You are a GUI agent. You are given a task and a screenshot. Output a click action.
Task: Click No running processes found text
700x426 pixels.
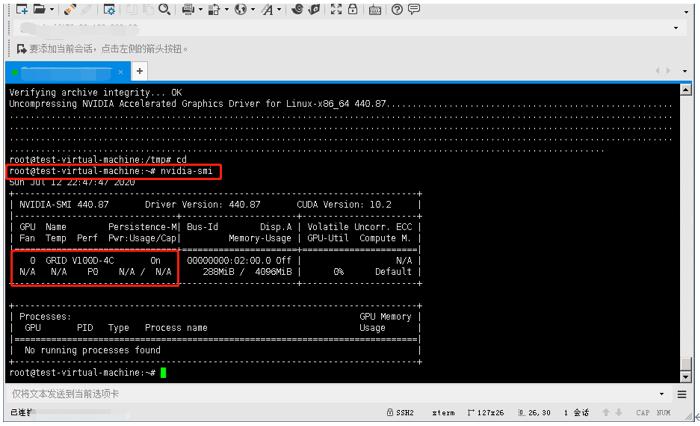92,350
